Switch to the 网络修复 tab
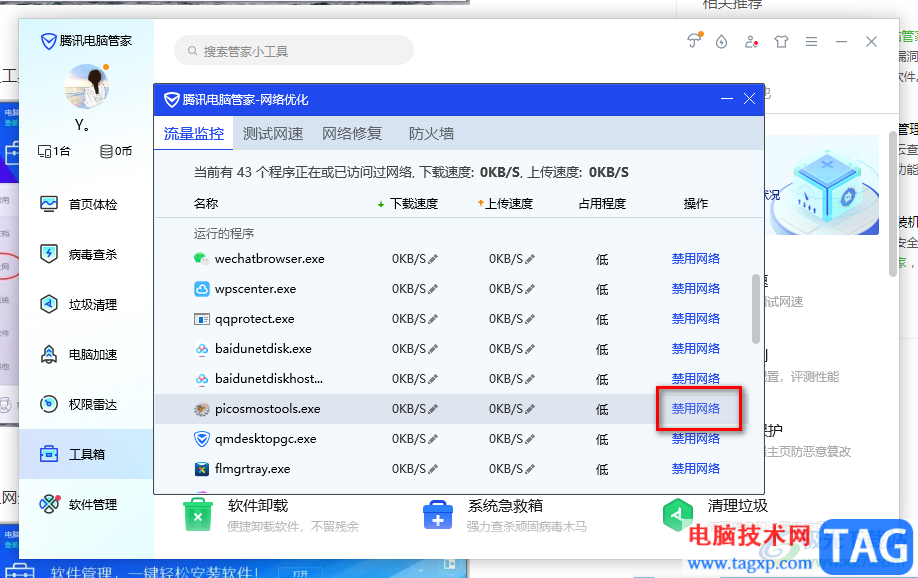Image resolution: width=918 pixels, height=578 pixels. (x=352, y=134)
